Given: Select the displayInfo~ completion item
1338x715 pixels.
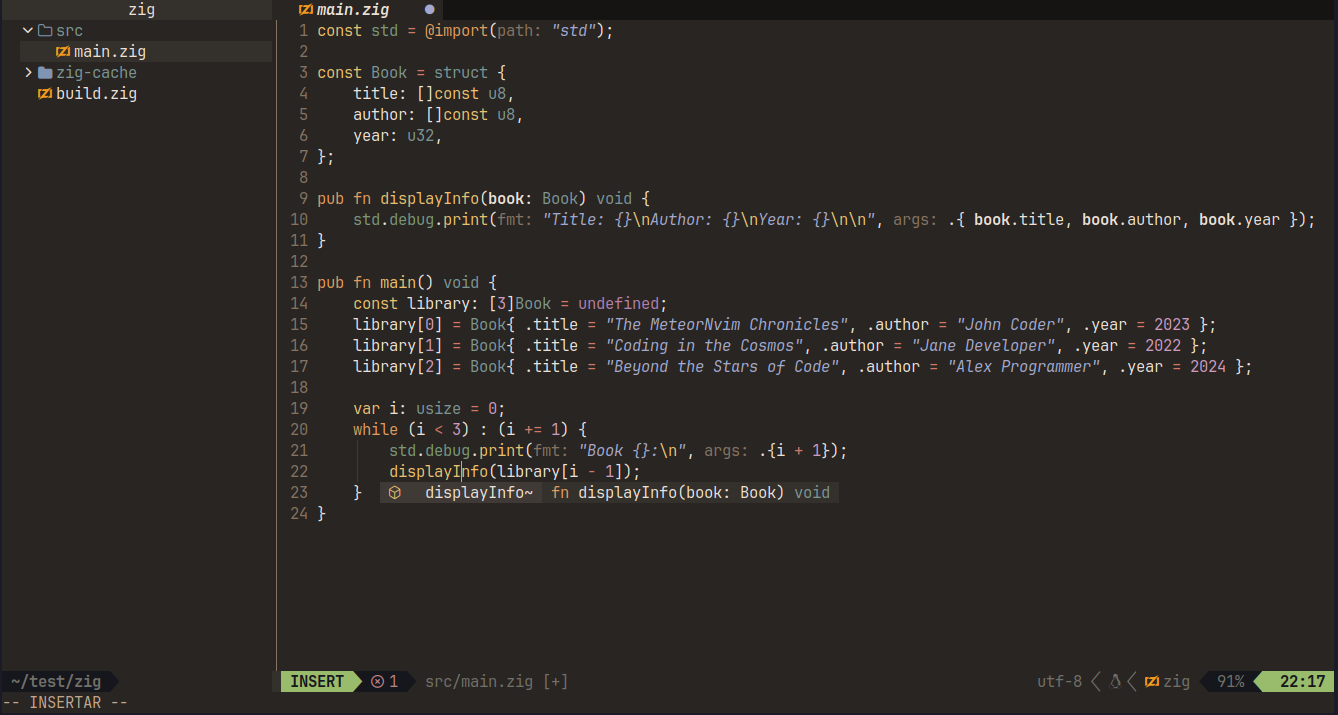Looking at the screenshot, I should pos(479,493).
